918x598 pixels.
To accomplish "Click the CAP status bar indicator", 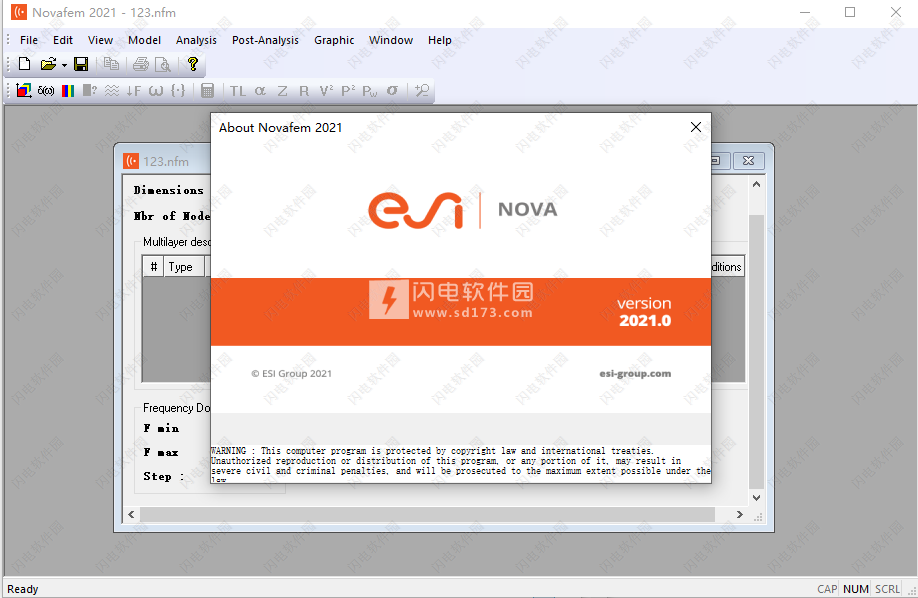I will [827, 589].
